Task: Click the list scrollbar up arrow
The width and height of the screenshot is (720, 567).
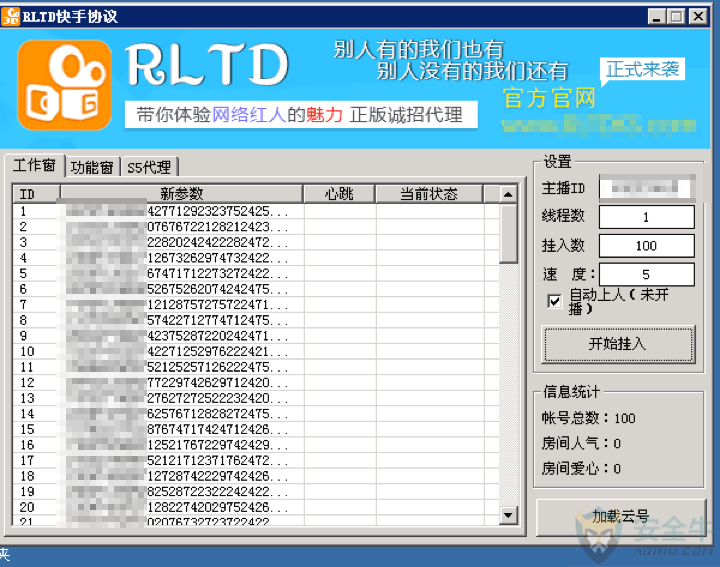Action: click(508, 194)
